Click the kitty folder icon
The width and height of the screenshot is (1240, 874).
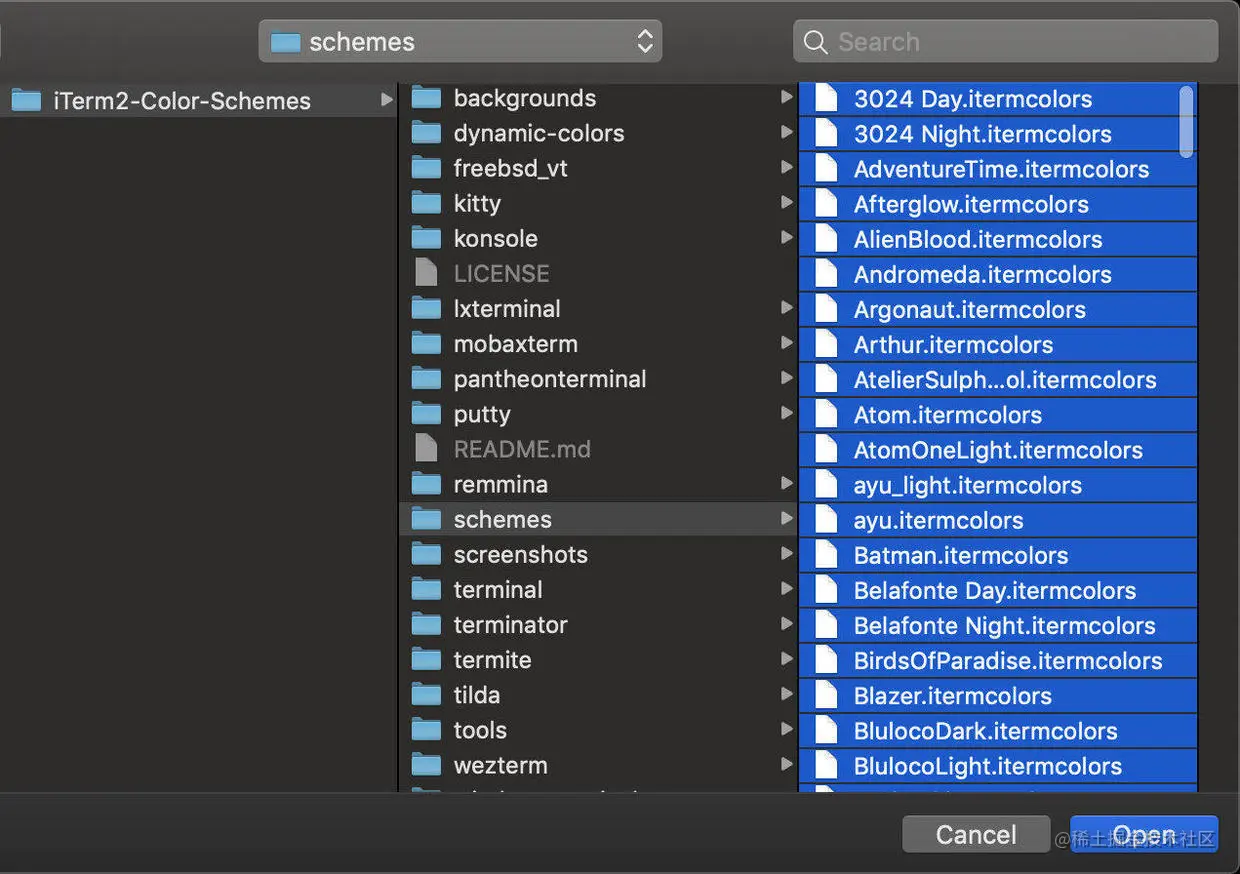(x=427, y=203)
